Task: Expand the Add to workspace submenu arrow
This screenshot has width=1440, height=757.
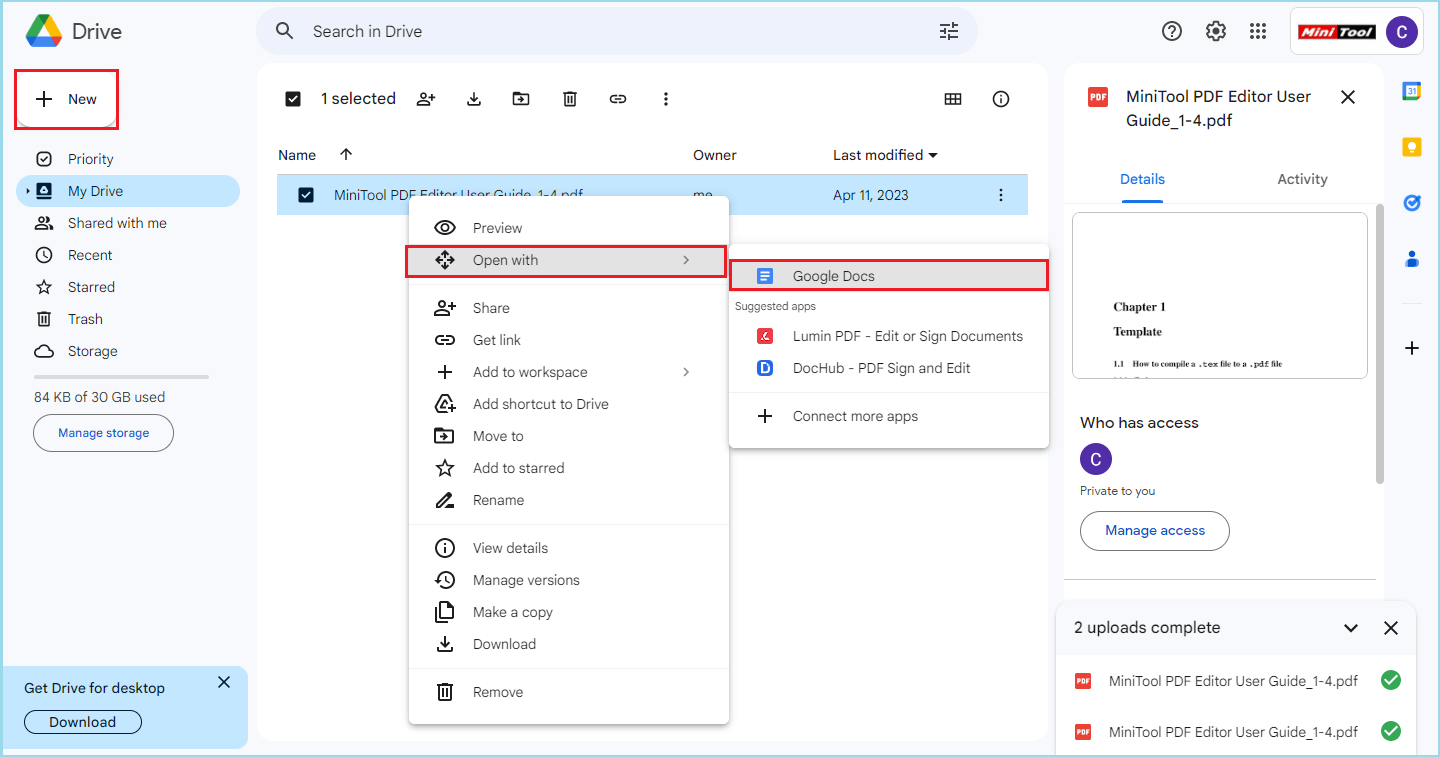Action: [686, 372]
